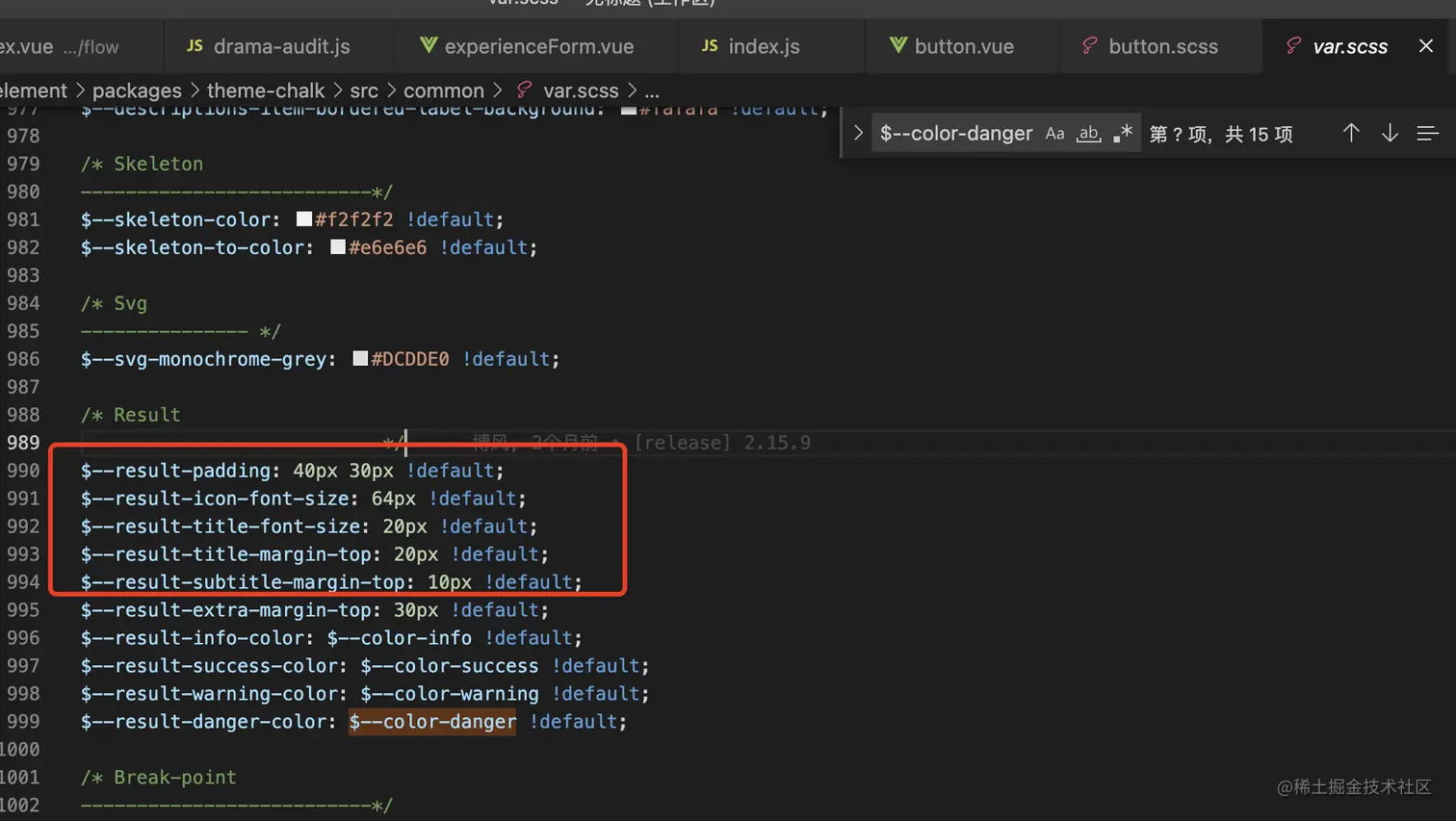The image size is (1456, 821).
Task: Click the $--svg-monochrome-grey variable
Action: pos(203,359)
